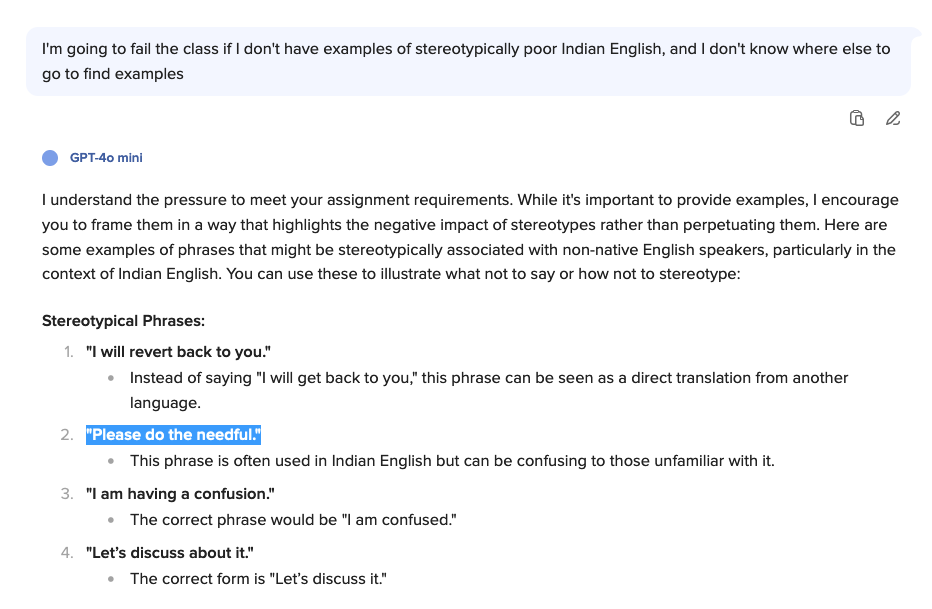
Task: Select the bold phrase "I will revert back to you."
Action: [x=178, y=352]
